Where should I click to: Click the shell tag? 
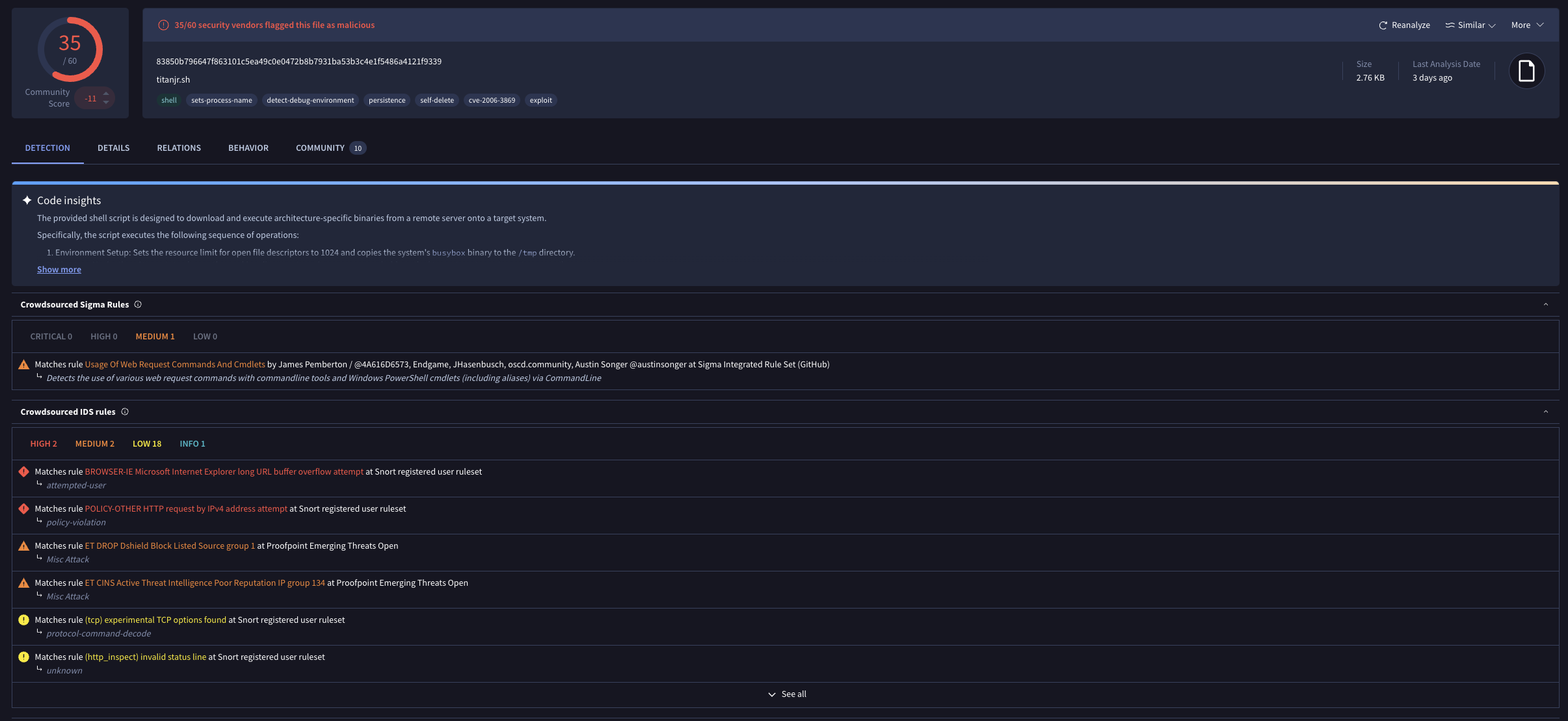[169, 100]
